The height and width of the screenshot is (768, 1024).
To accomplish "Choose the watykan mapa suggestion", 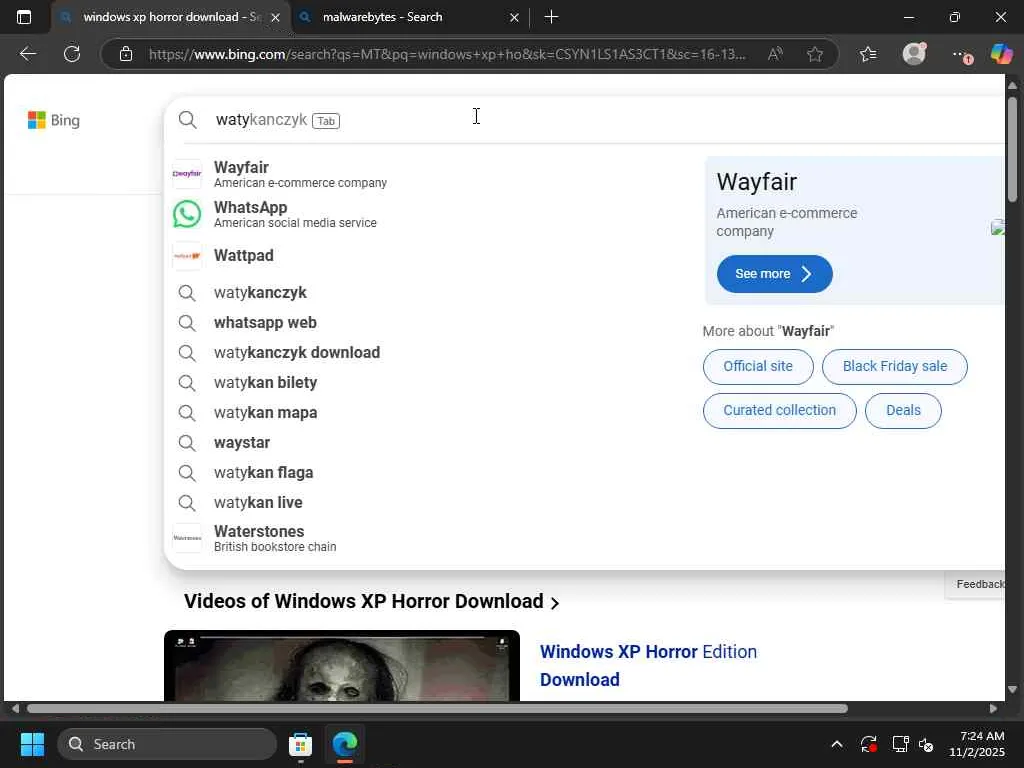I will (x=265, y=413).
